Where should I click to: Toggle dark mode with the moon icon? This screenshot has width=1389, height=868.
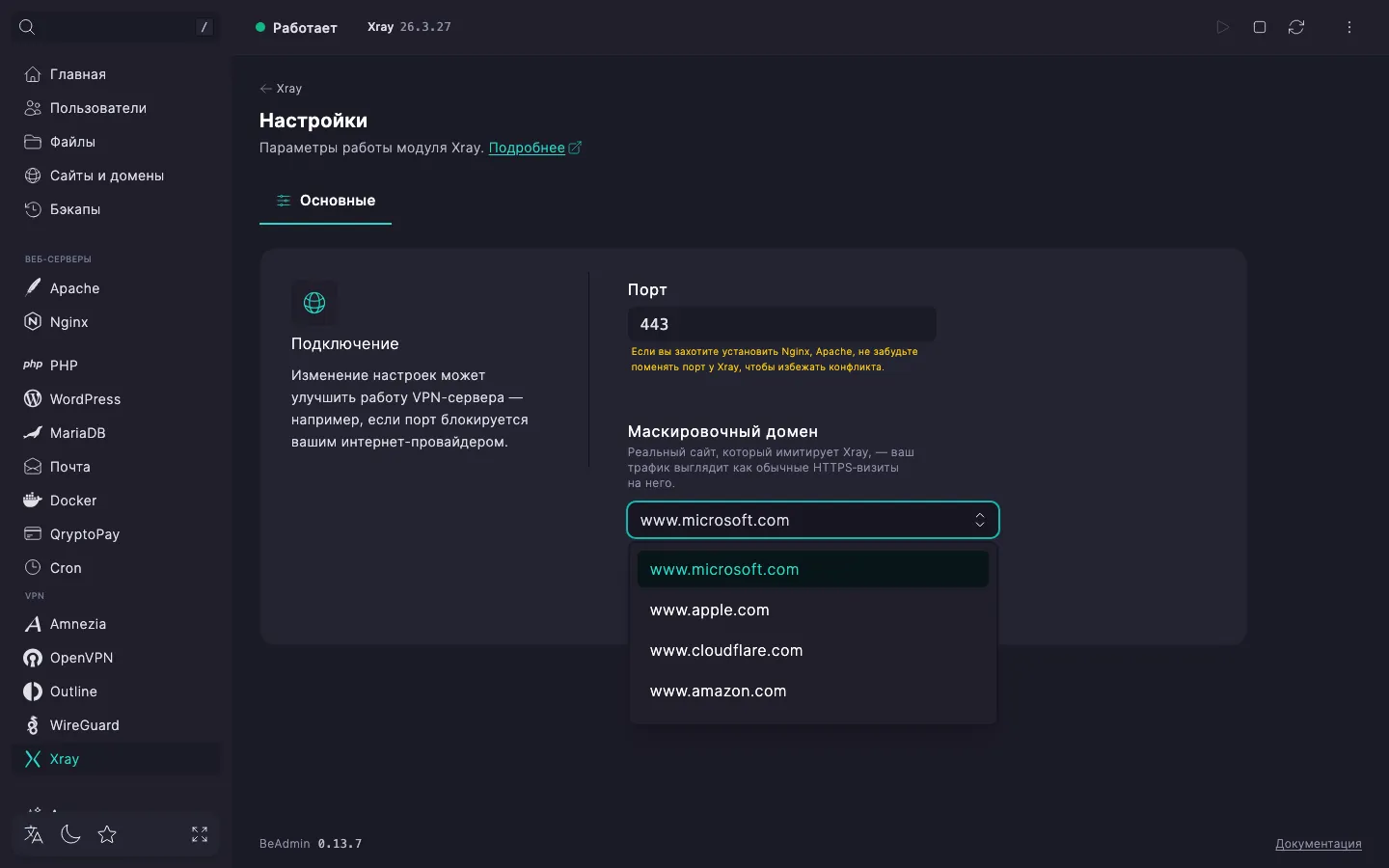pos(70,834)
